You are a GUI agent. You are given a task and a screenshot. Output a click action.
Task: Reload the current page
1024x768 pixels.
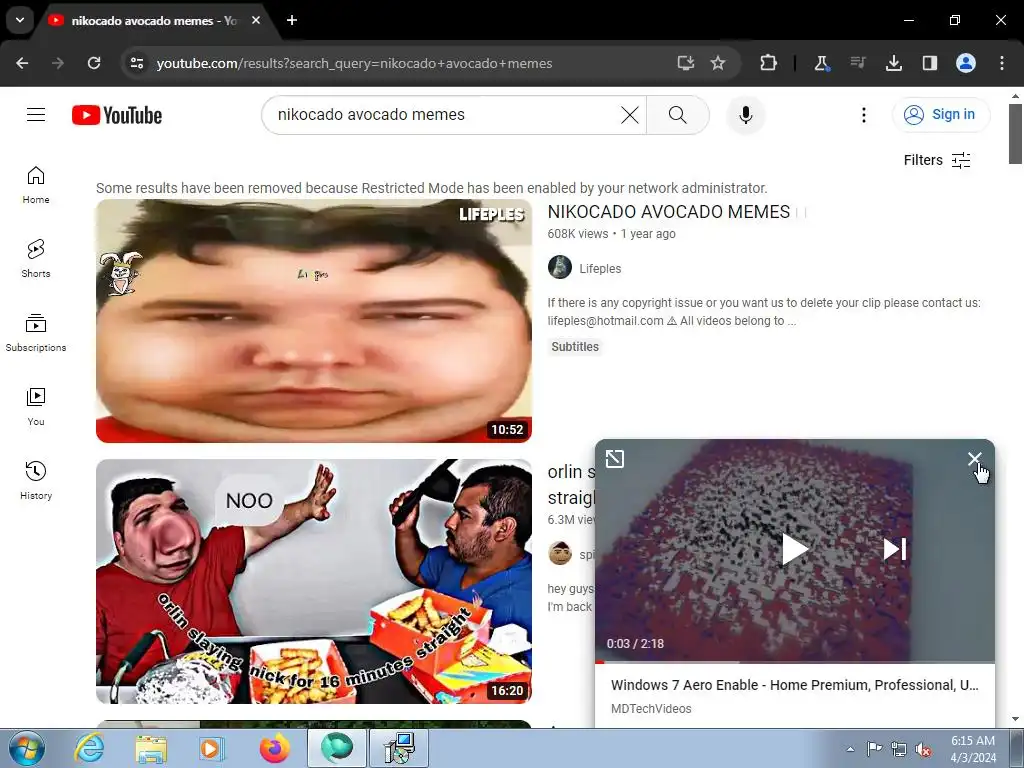[94, 63]
